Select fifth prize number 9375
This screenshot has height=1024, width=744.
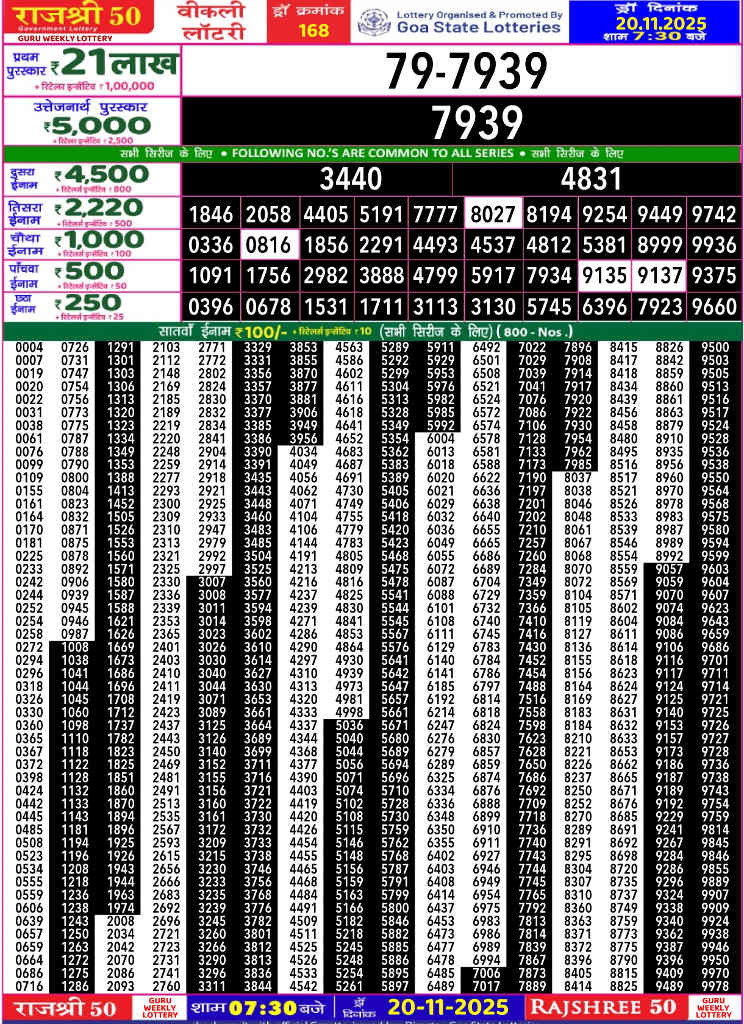[714, 276]
